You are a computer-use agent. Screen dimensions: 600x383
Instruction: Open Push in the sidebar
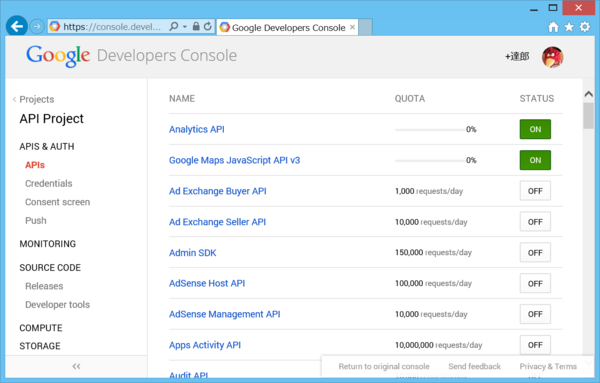(x=36, y=221)
